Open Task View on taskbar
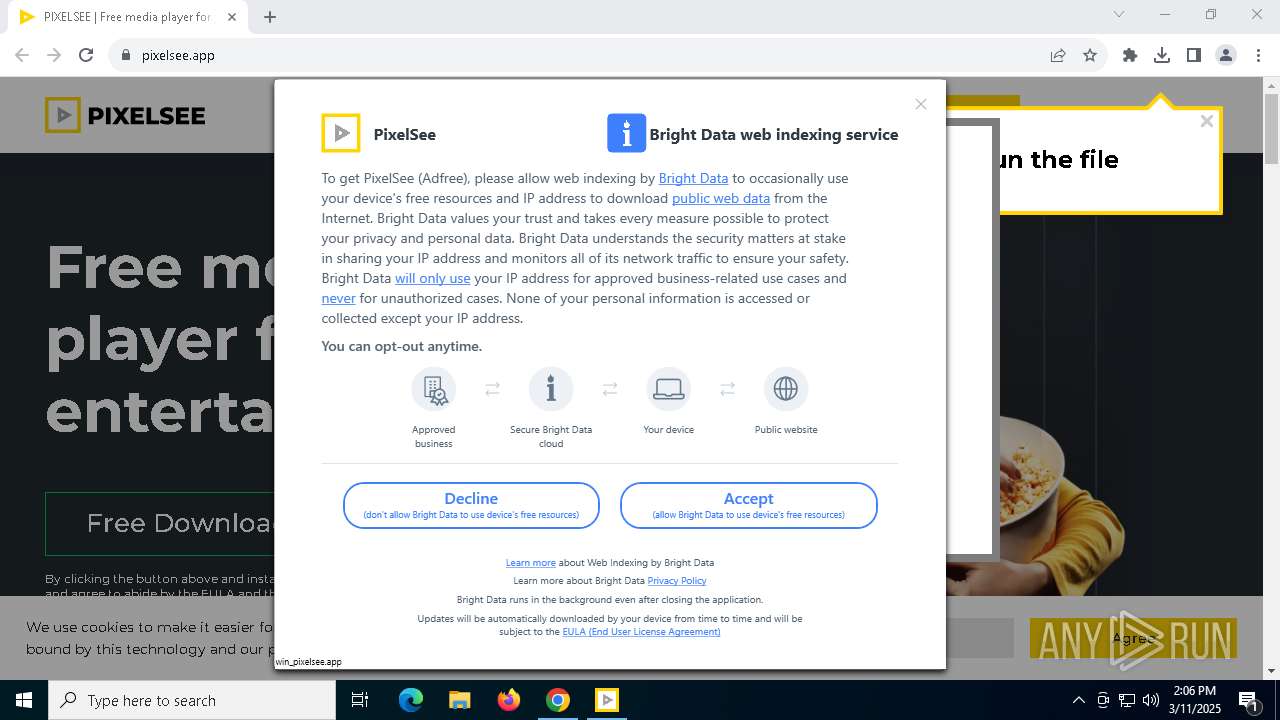Screen dimensions: 1280x720 pyautogui.click(x=360, y=700)
